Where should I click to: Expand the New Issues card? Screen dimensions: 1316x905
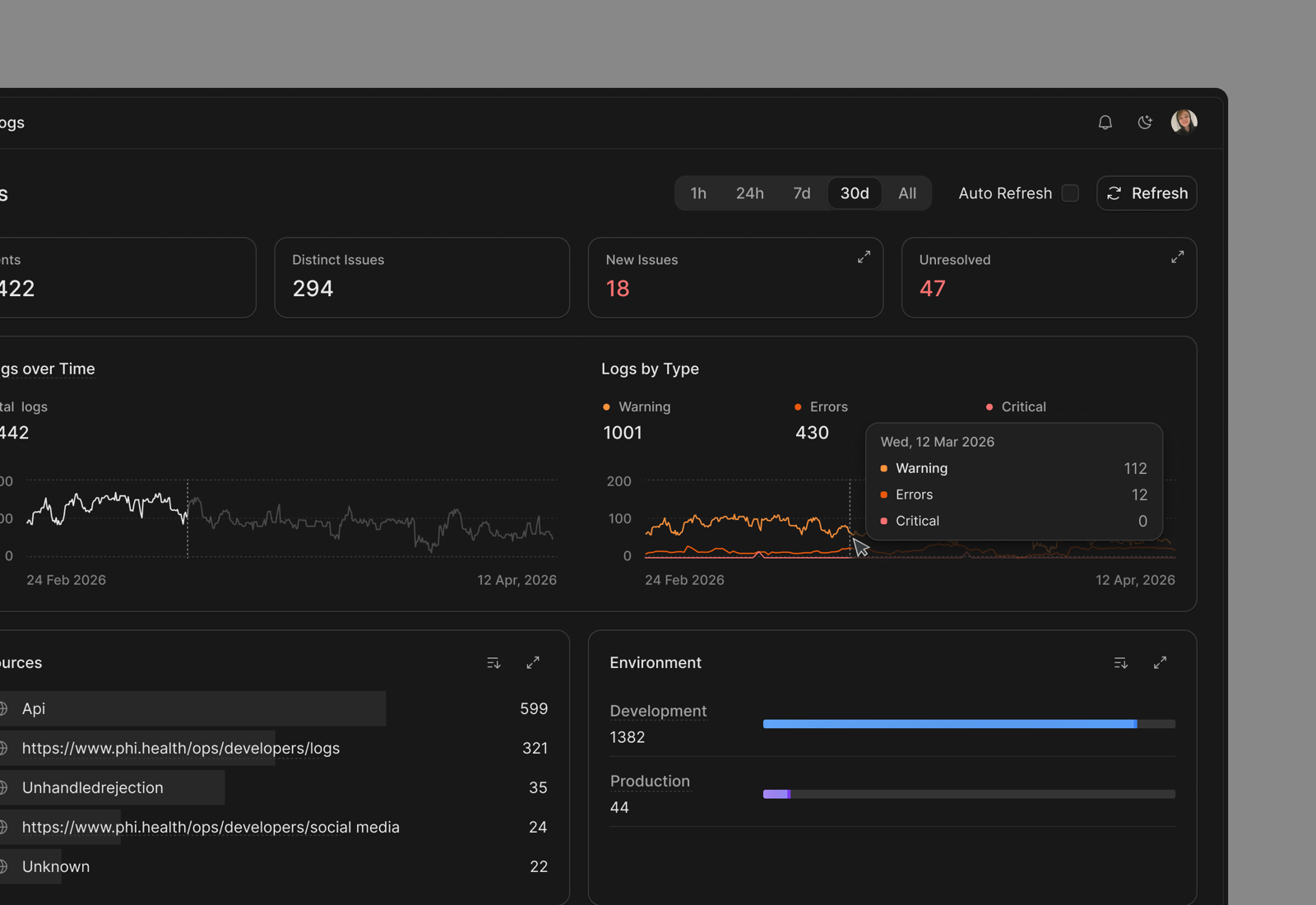coord(864,258)
